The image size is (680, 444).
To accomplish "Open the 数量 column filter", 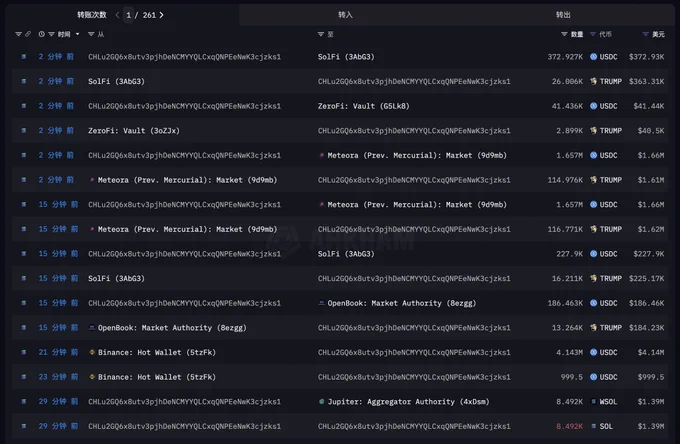I will [564, 34].
